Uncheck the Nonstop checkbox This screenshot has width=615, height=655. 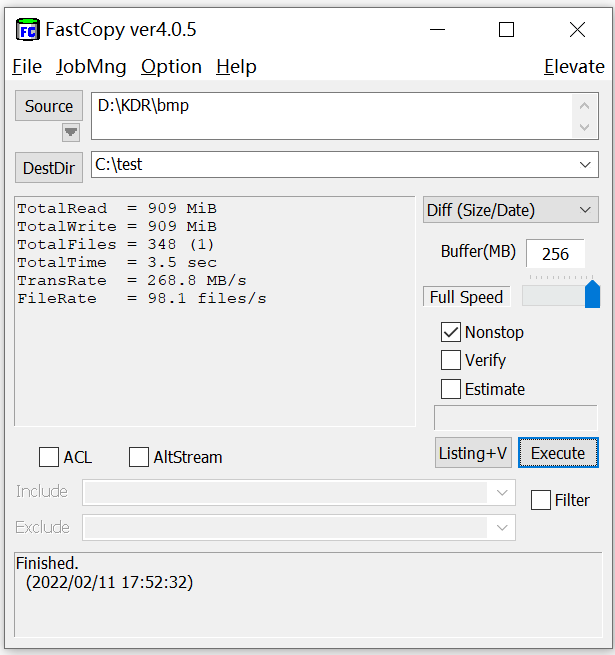[x=451, y=332]
